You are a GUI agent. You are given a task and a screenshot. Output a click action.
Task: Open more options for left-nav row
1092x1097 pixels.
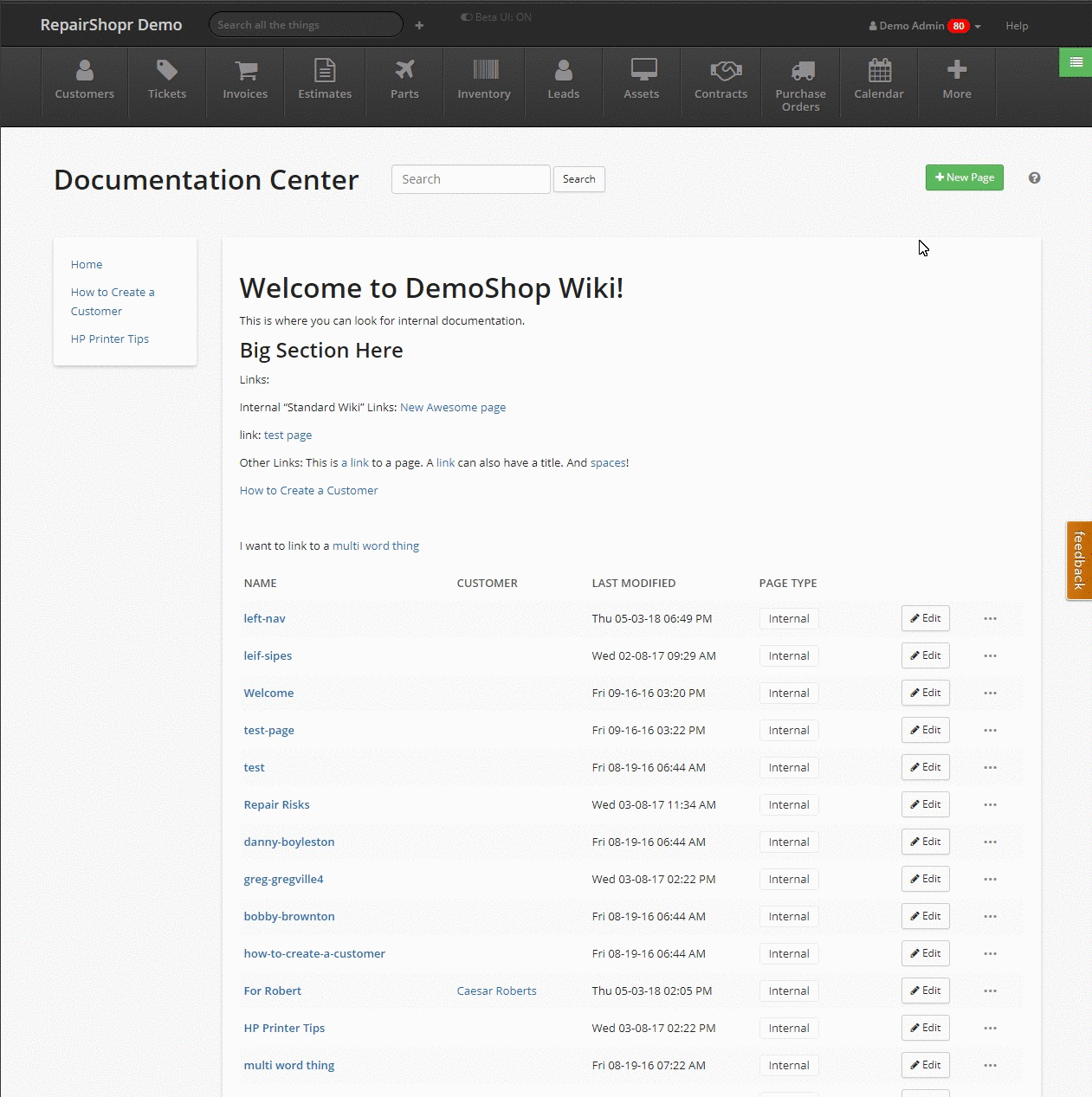[990, 618]
